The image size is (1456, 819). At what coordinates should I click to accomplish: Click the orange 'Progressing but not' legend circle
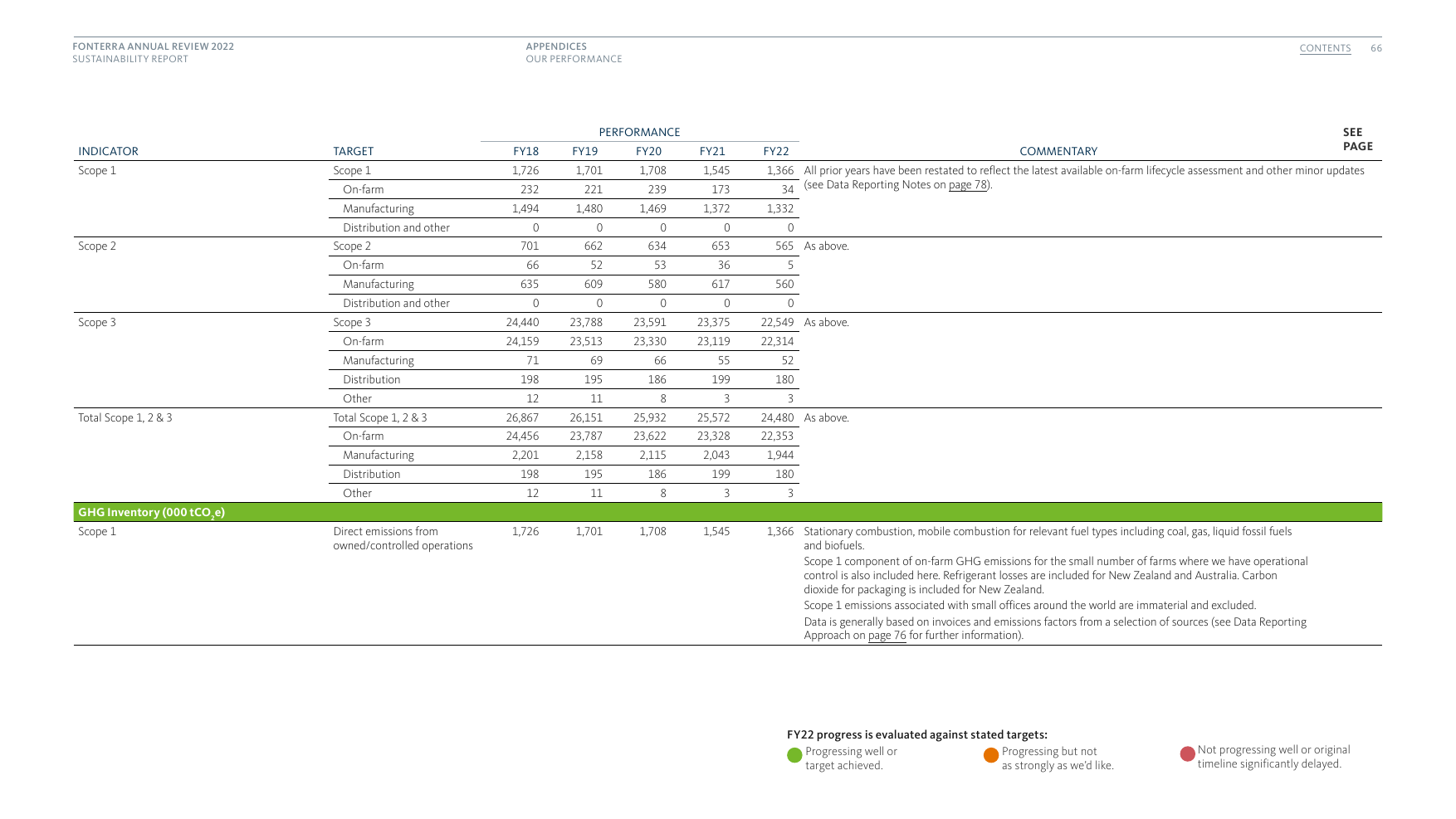[991, 755]
